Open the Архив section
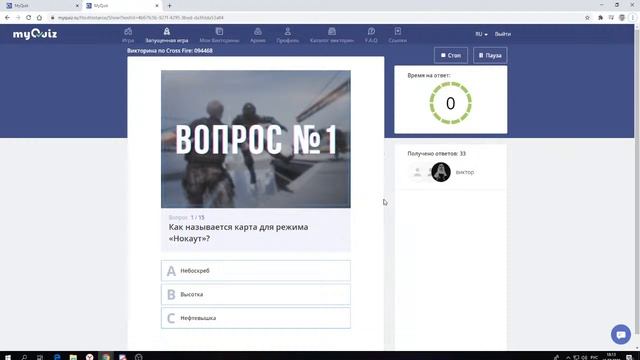The image size is (640, 360). [258, 35]
